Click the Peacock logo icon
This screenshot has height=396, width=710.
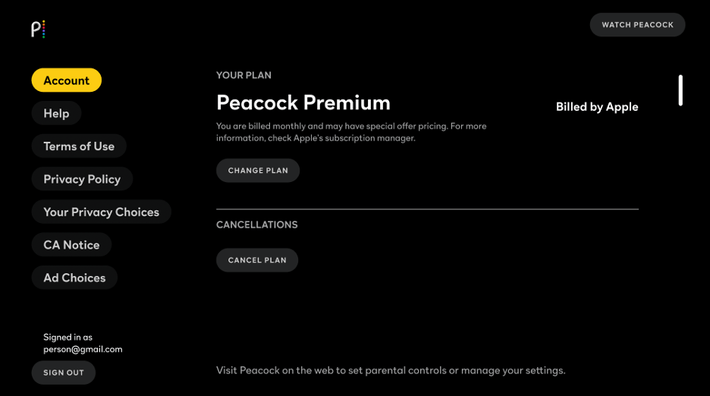(38, 29)
